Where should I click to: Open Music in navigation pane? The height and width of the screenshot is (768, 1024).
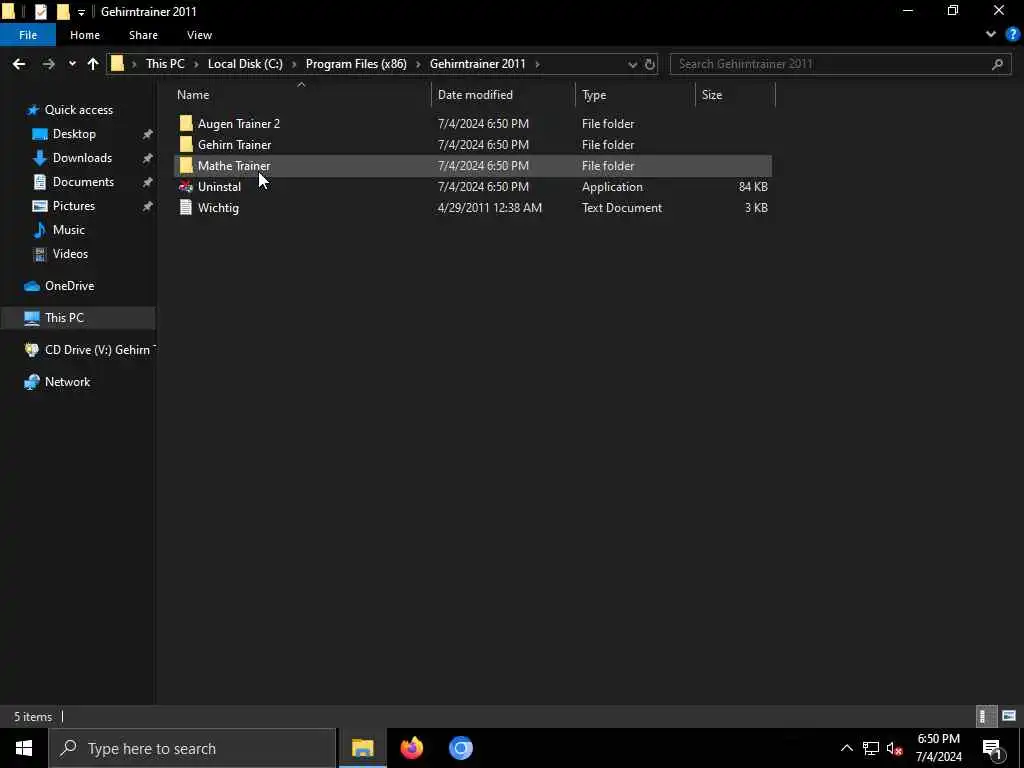point(69,230)
